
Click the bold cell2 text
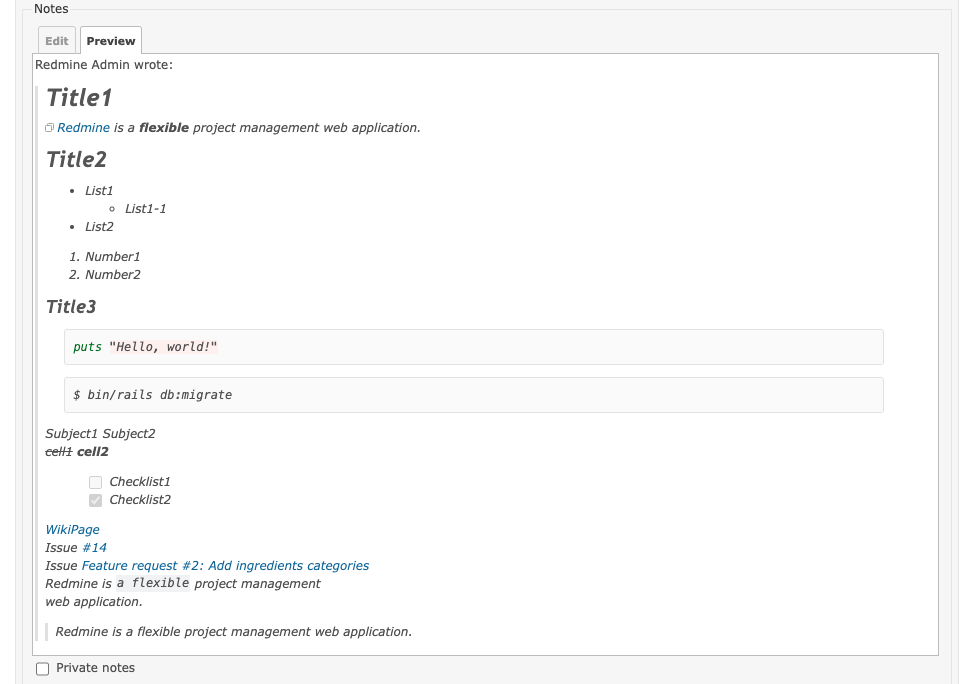pyautogui.click(x=93, y=451)
